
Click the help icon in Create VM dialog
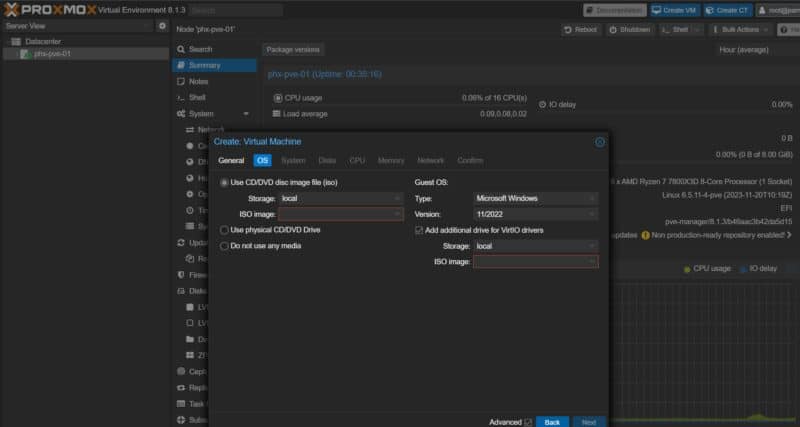coord(600,142)
